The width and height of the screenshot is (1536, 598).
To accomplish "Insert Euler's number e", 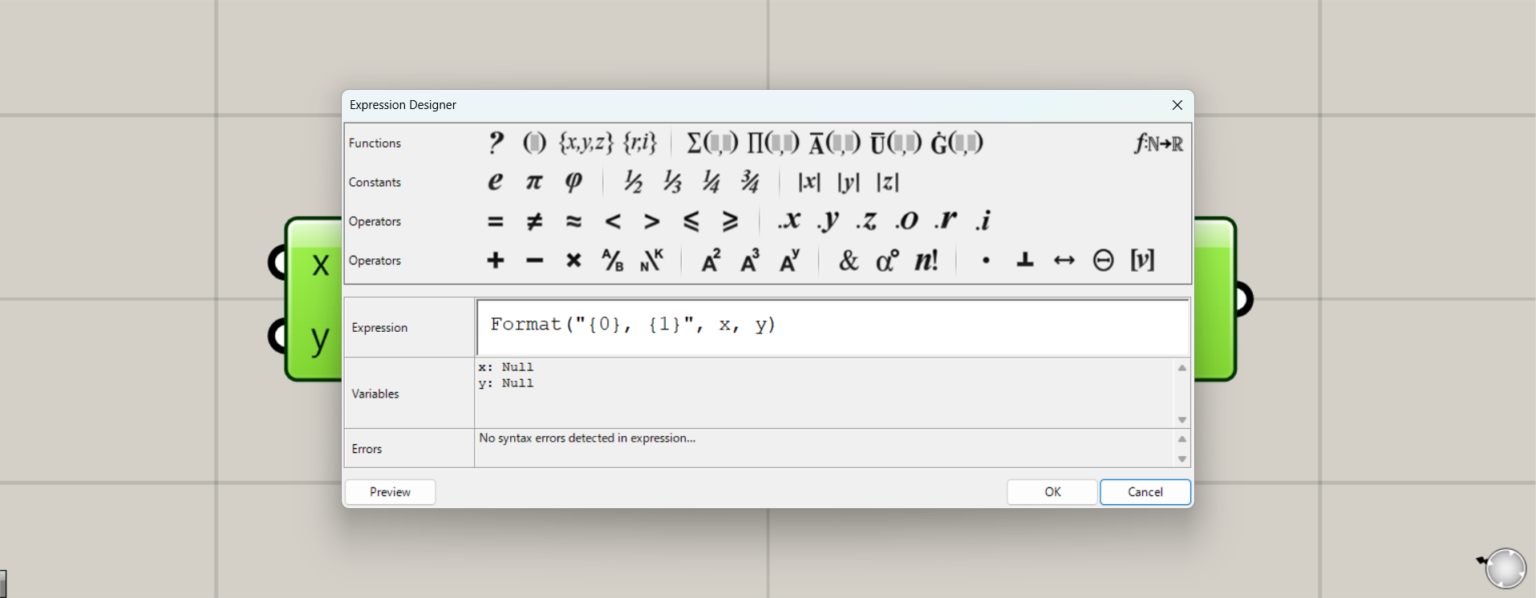I will 495,181.
